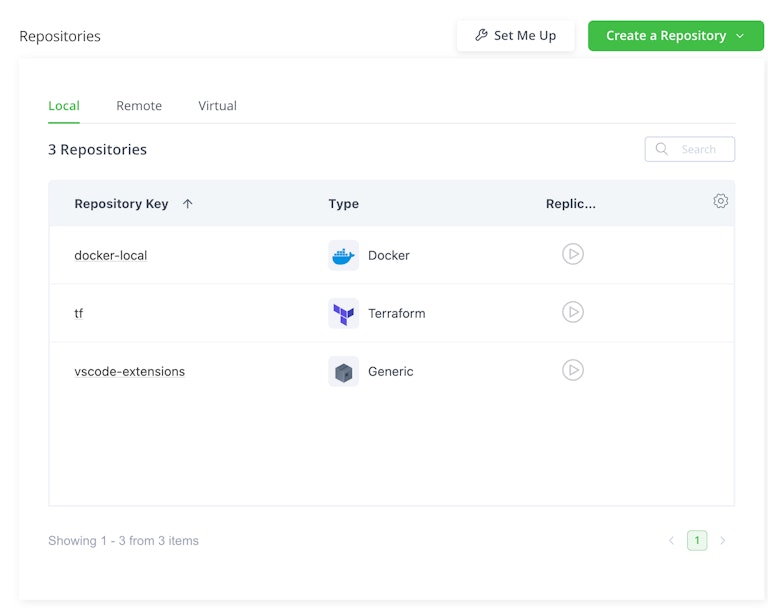Click the Set Me Up button
The image size is (768, 608).
(515, 36)
